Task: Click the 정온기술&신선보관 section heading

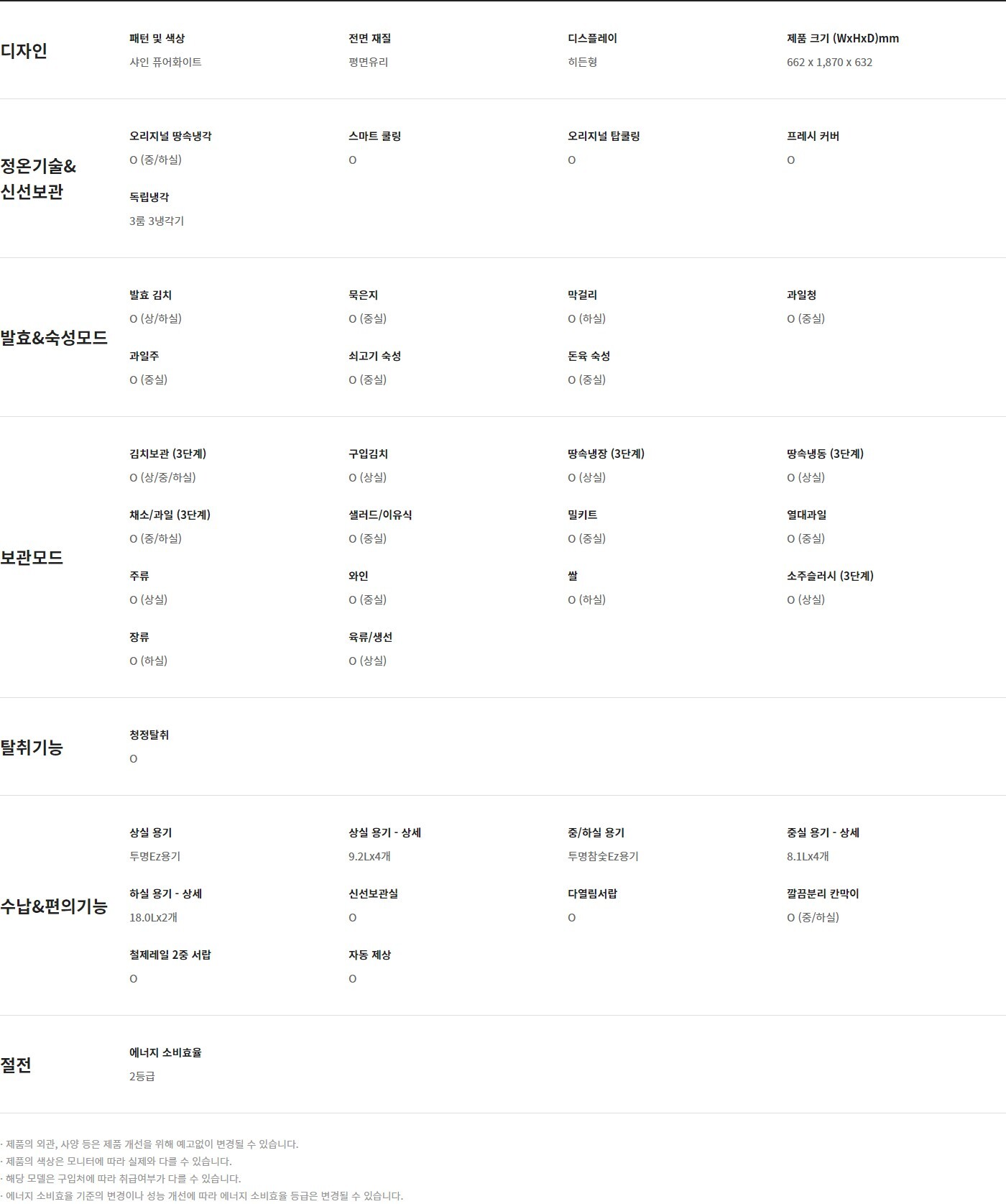Action: [x=38, y=179]
